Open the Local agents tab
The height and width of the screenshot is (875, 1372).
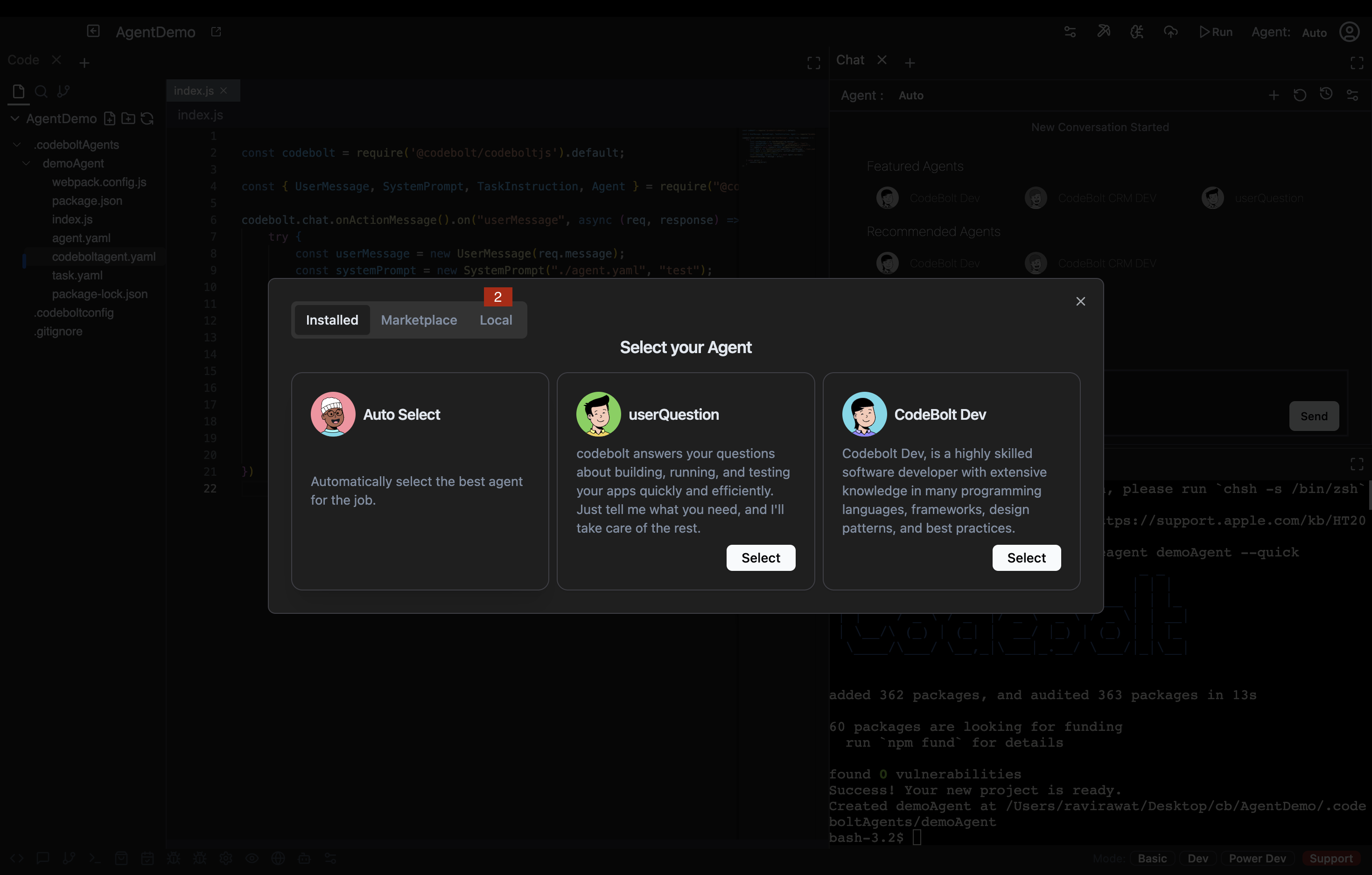(x=496, y=320)
